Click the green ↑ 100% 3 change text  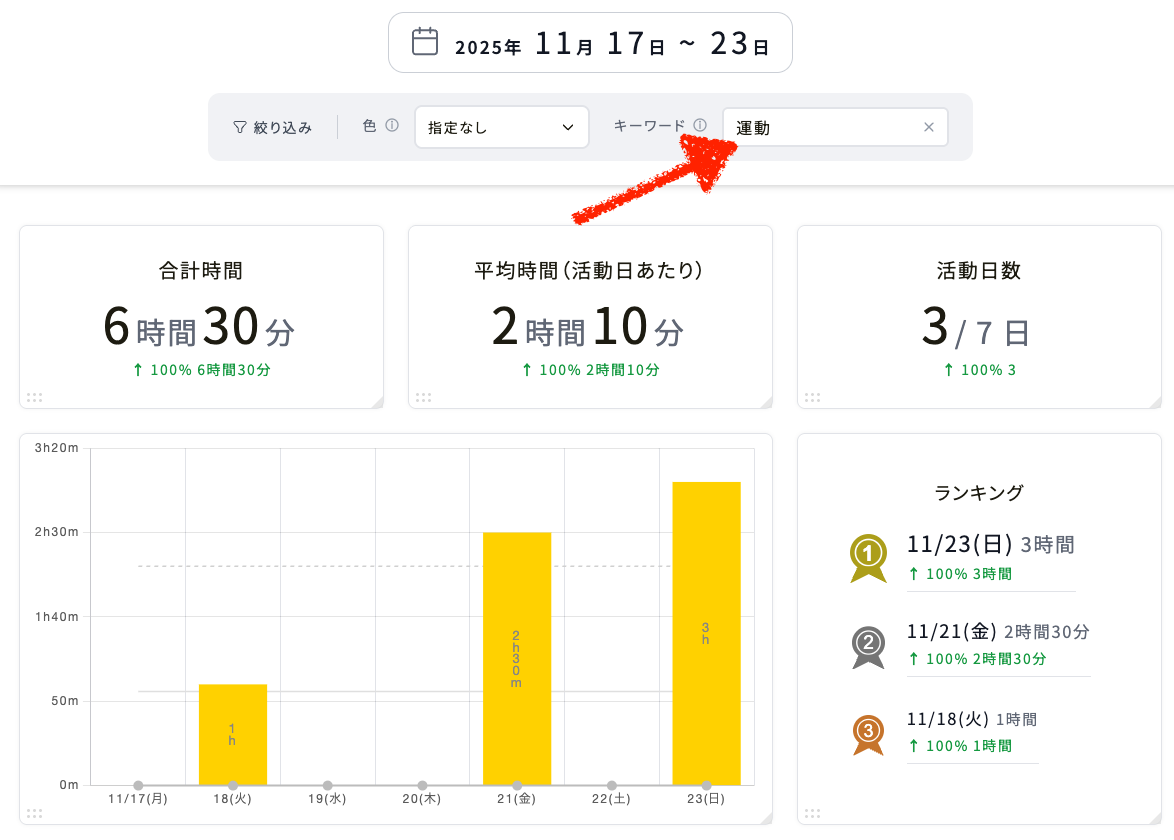[980, 370]
